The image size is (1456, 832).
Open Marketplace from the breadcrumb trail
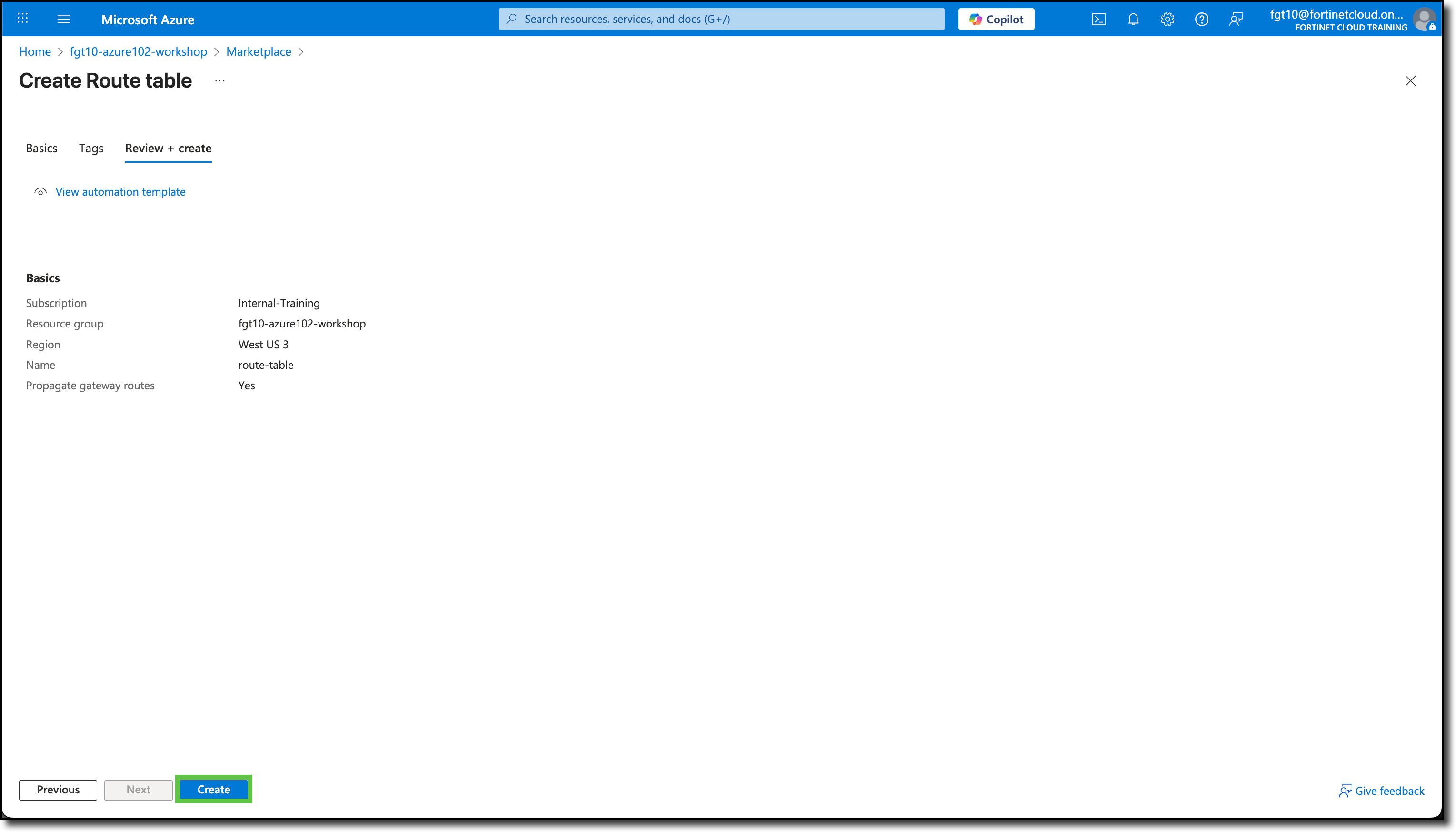tap(258, 51)
